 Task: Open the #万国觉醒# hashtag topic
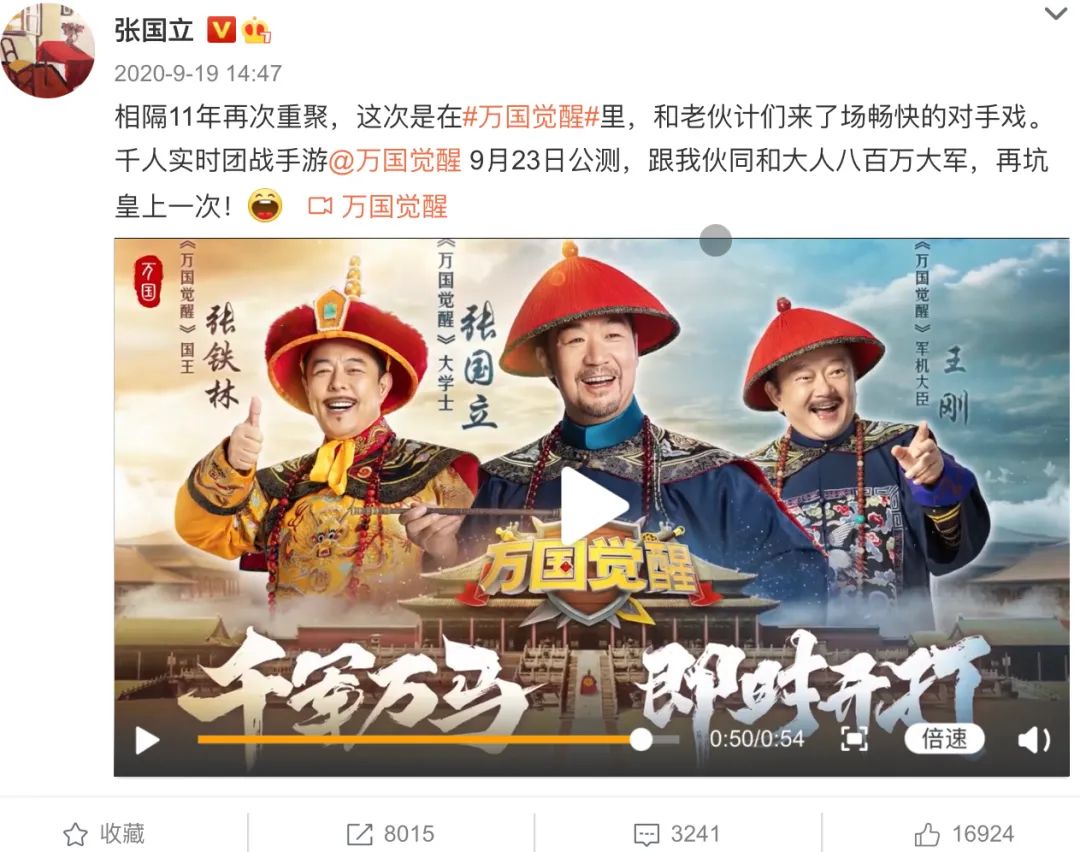530,117
